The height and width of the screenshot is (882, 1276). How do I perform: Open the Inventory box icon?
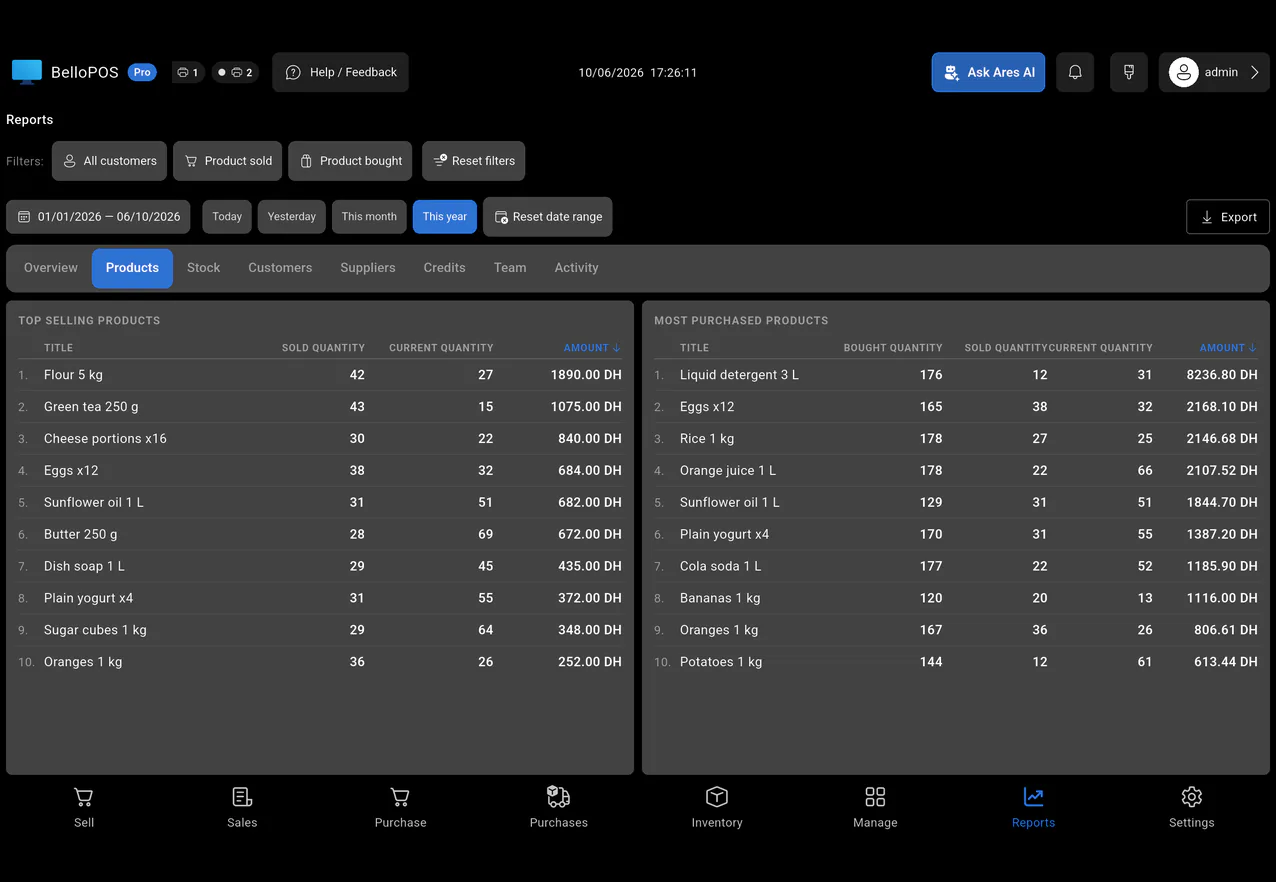pyautogui.click(x=717, y=797)
